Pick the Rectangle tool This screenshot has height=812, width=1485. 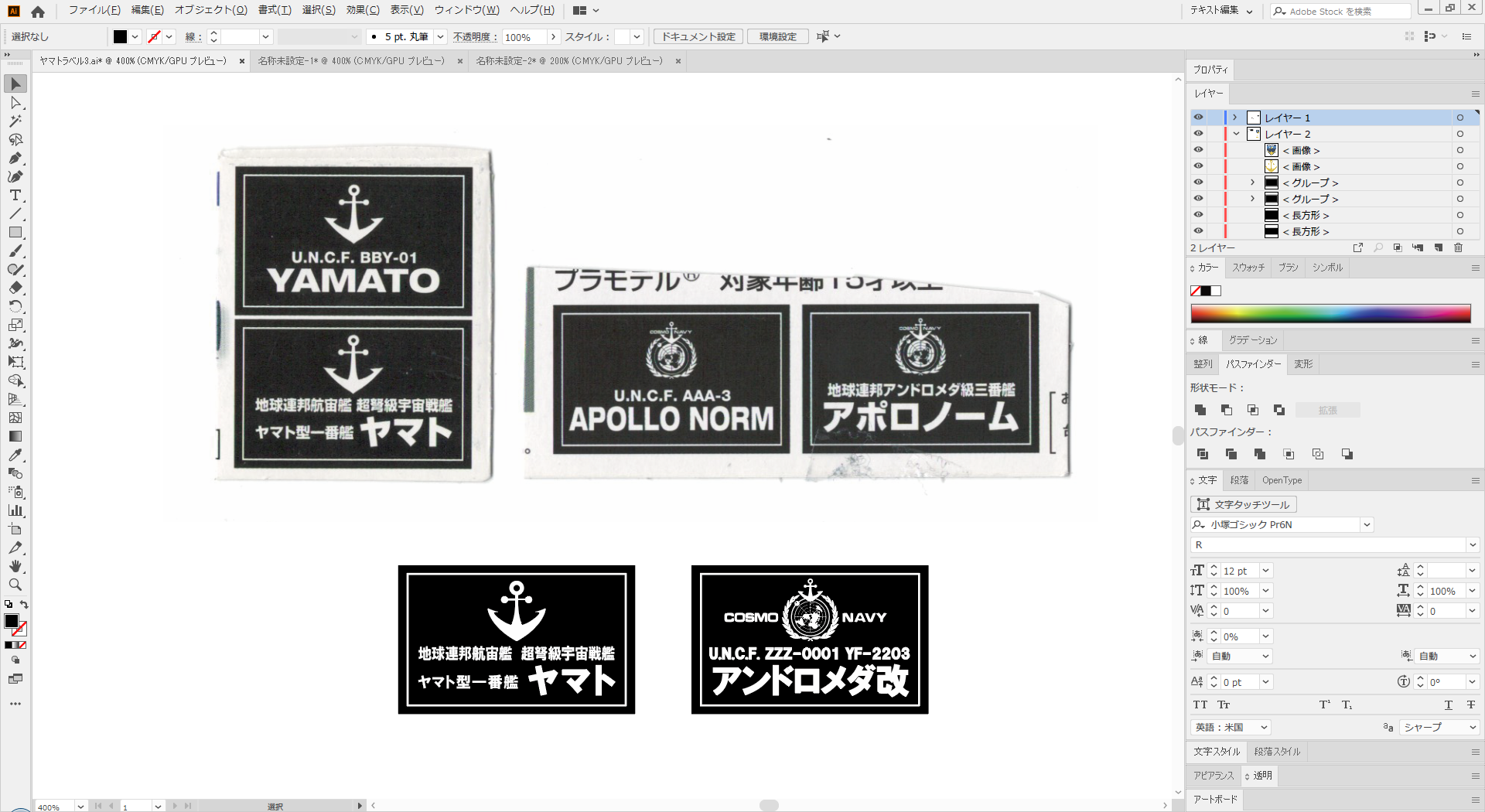coord(15,232)
